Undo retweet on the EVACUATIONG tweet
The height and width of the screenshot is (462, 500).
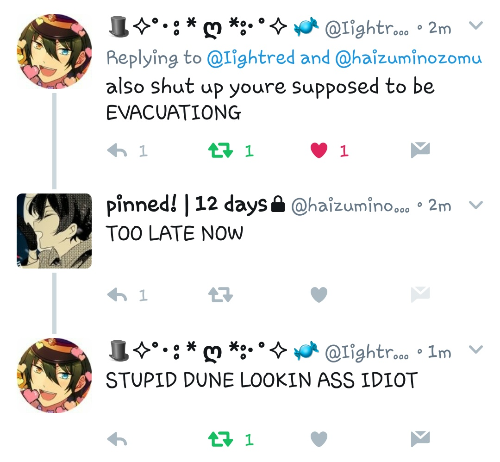coord(220,150)
